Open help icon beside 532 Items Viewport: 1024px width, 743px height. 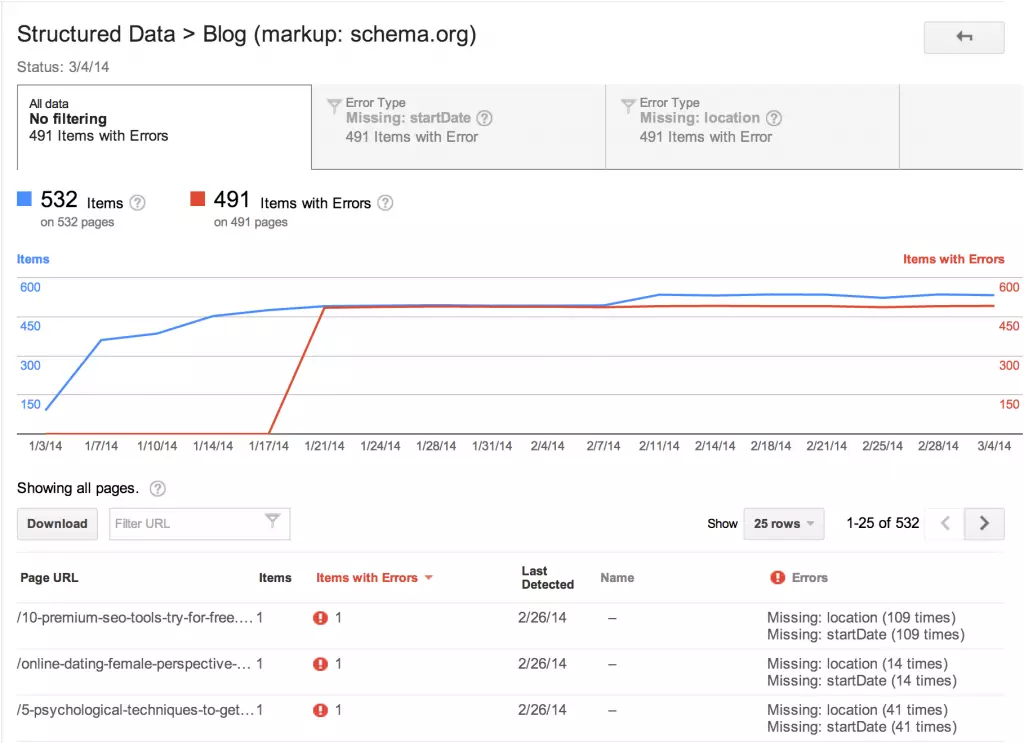pos(137,203)
